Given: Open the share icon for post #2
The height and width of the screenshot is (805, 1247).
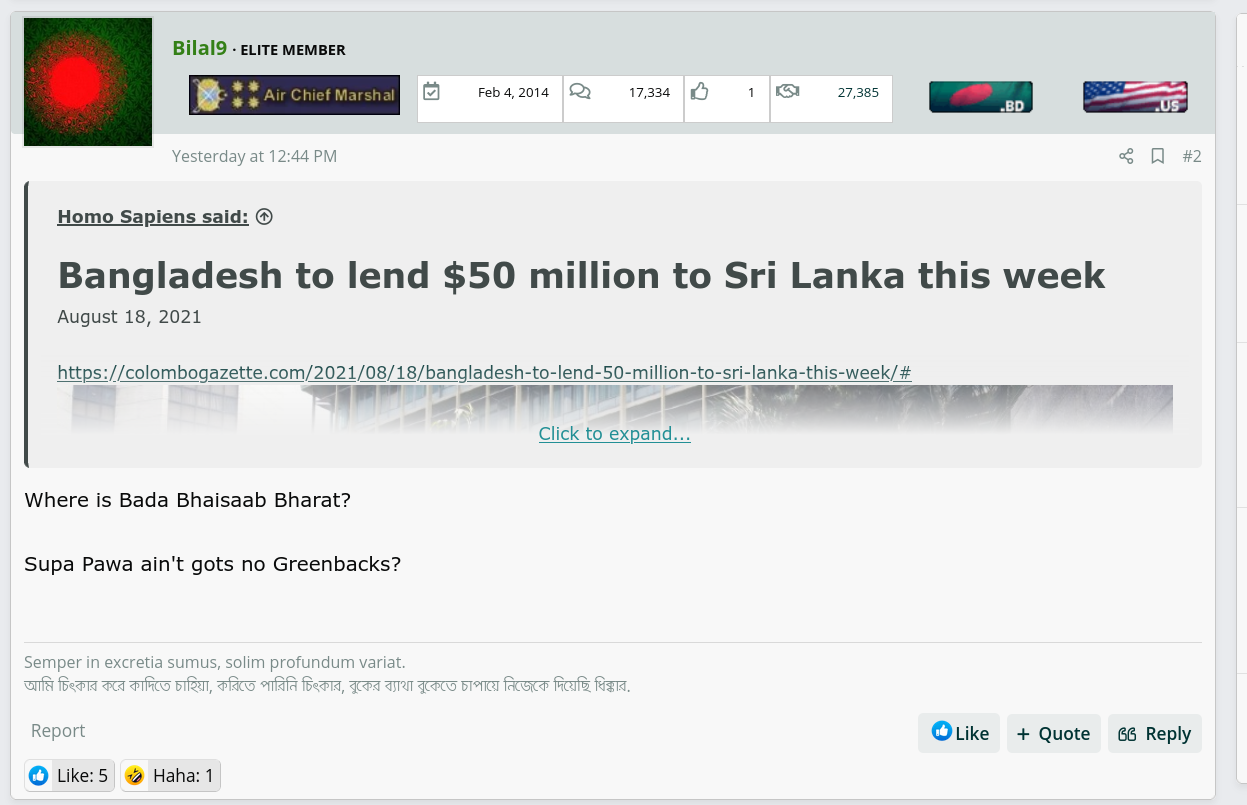Looking at the screenshot, I should point(1126,156).
